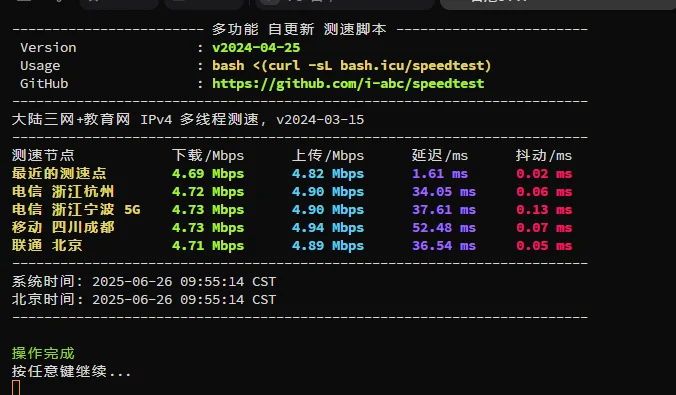The height and width of the screenshot is (395, 676).
Task: Click jitter value 0.06 ms
Action: pyautogui.click(x=544, y=192)
